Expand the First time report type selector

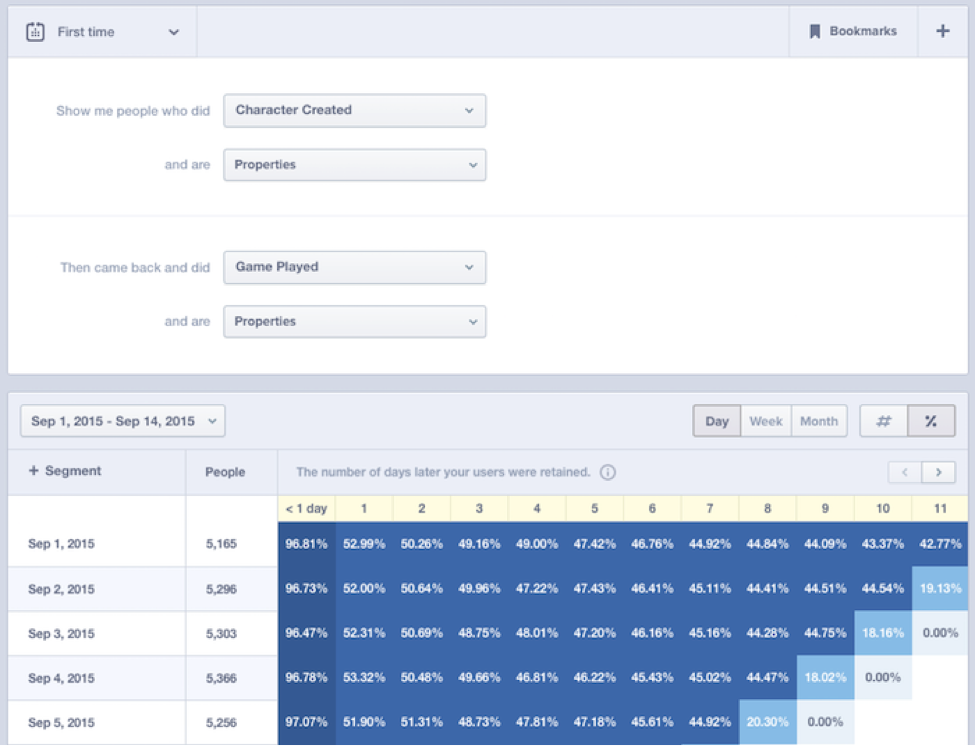[x=174, y=31]
